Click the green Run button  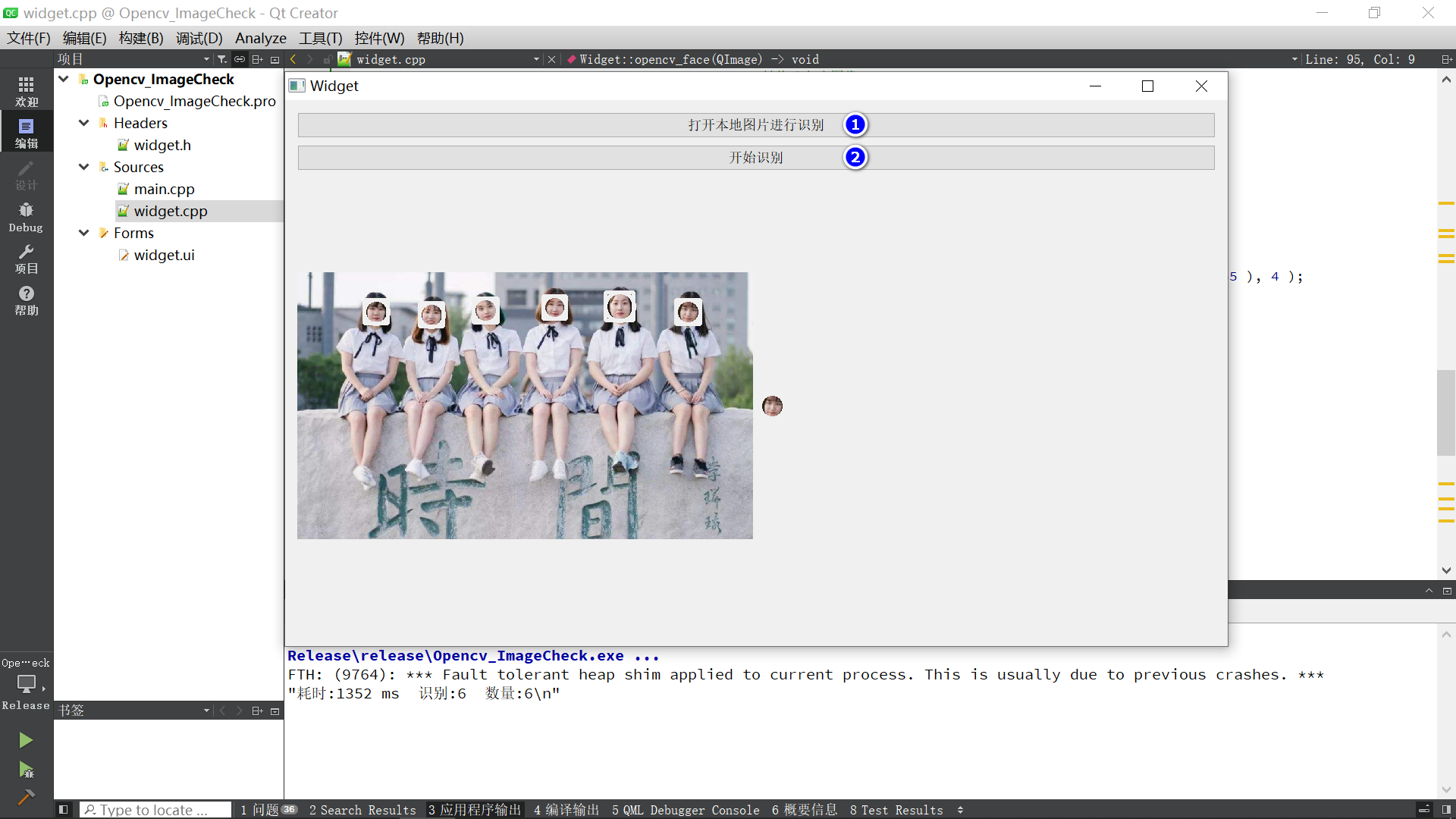26,740
